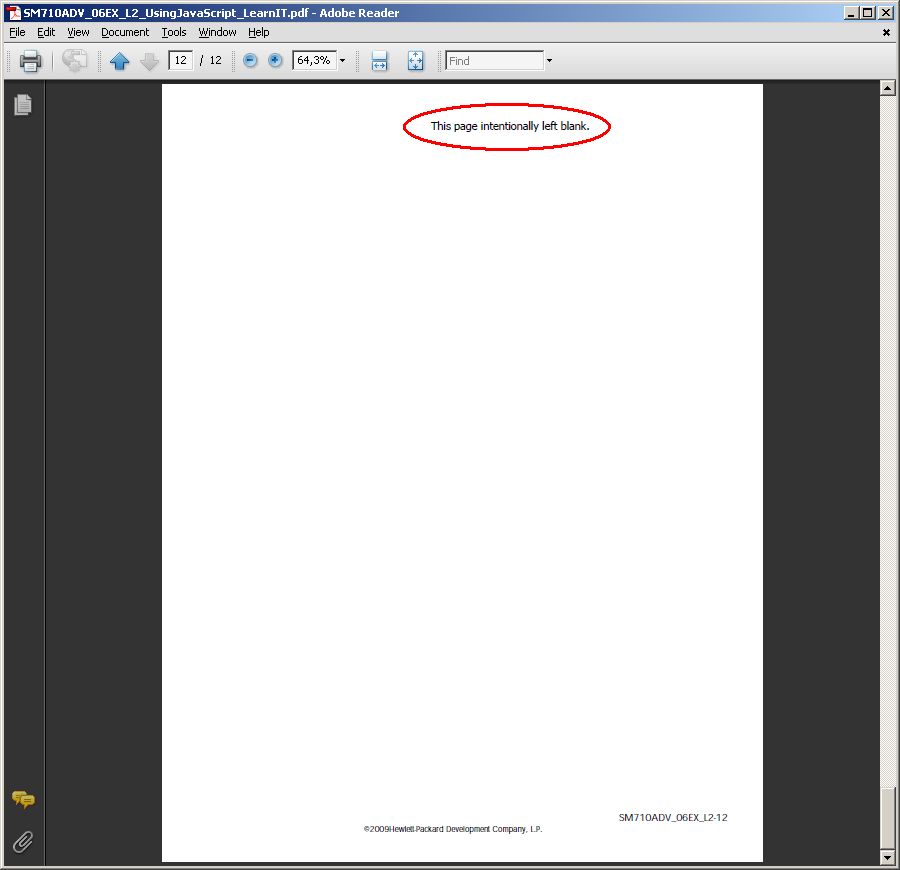Viewport: 900px width, 870px height.
Task: Select the Fit Full Page icon
Action: (x=416, y=60)
